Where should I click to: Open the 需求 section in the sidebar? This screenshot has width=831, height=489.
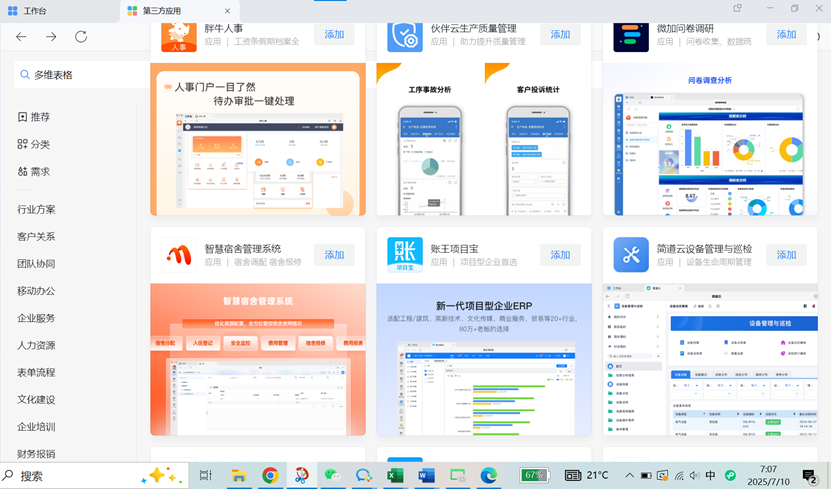pos(33,171)
